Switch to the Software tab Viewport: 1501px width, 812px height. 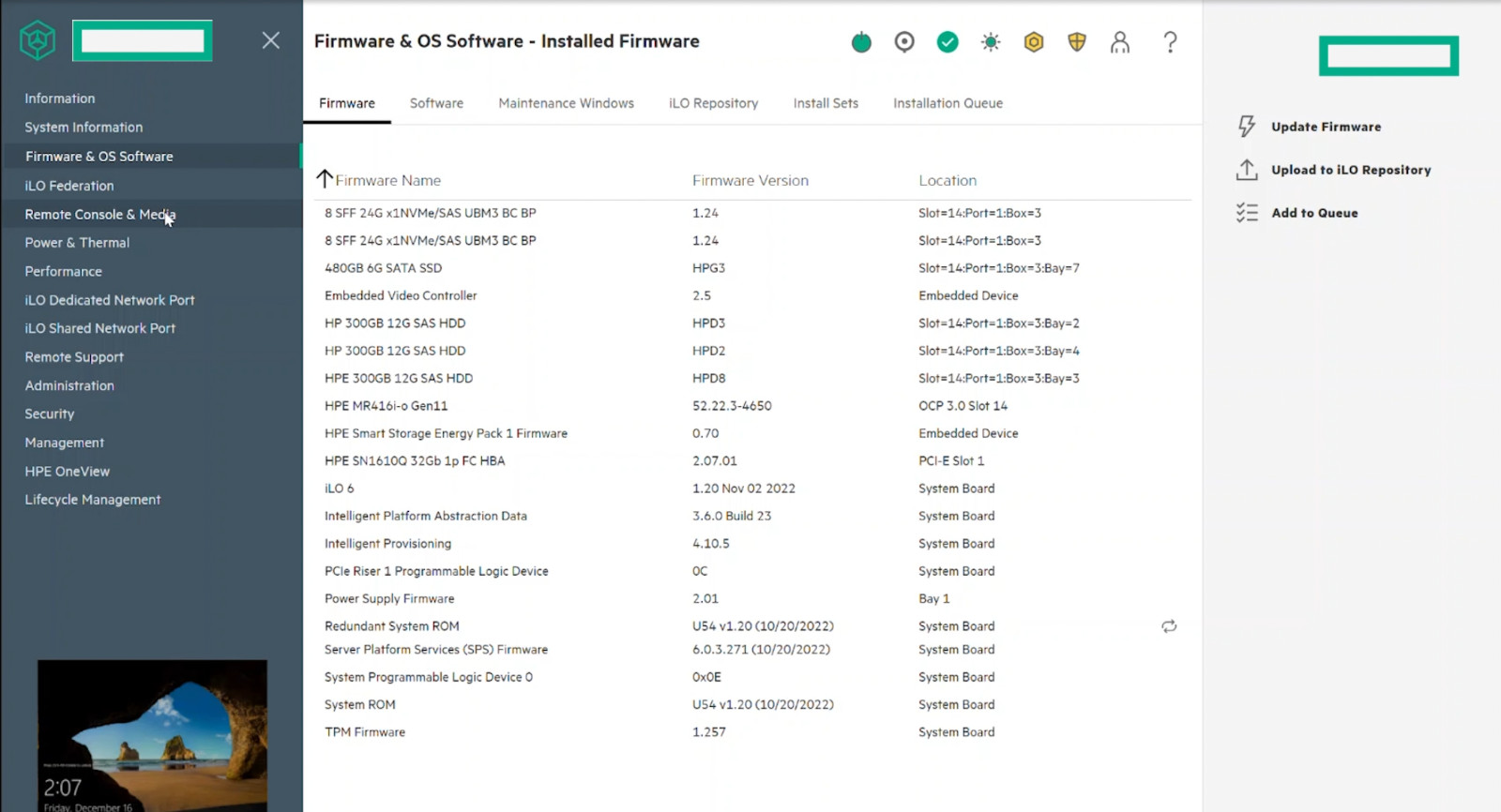point(436,103)
